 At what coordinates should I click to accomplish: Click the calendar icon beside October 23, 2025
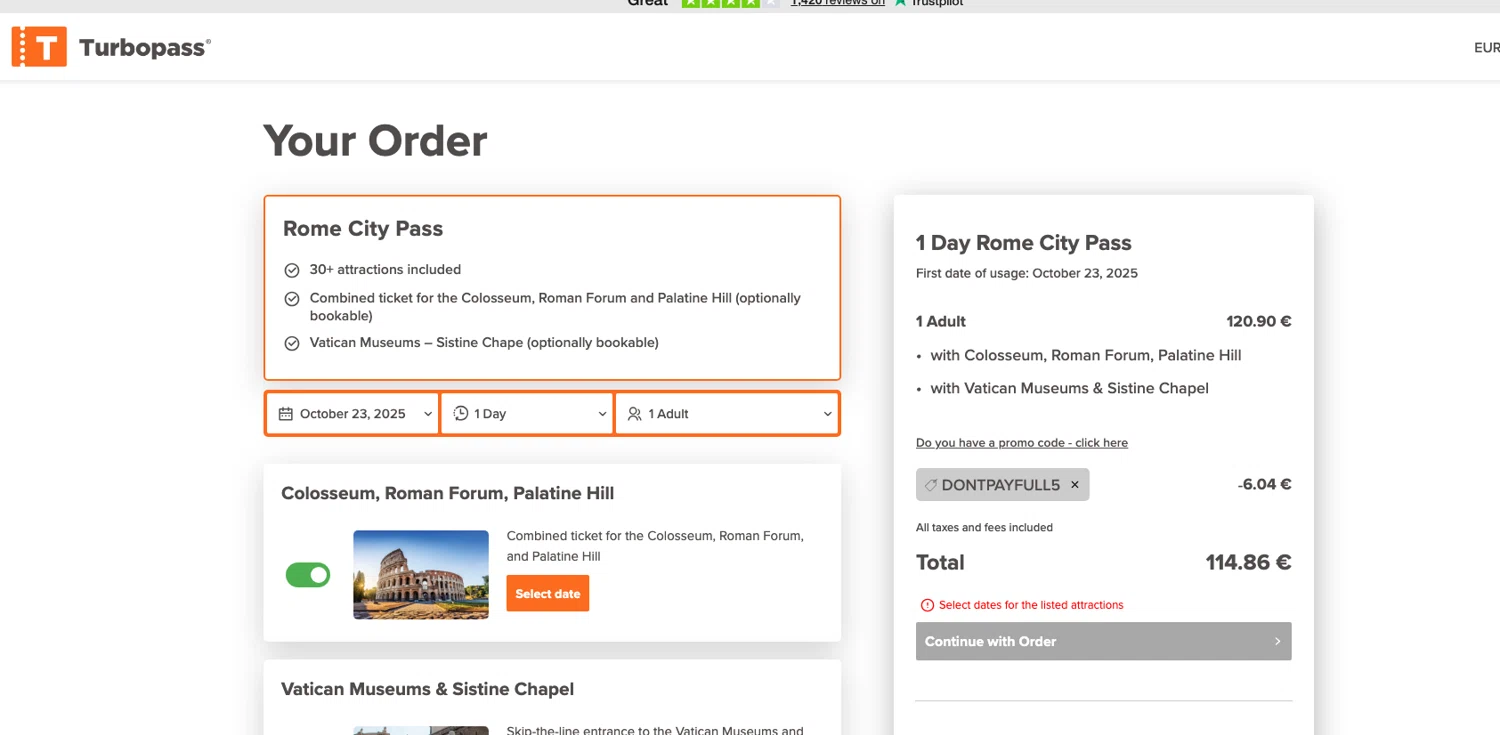(x=285, y=414)
